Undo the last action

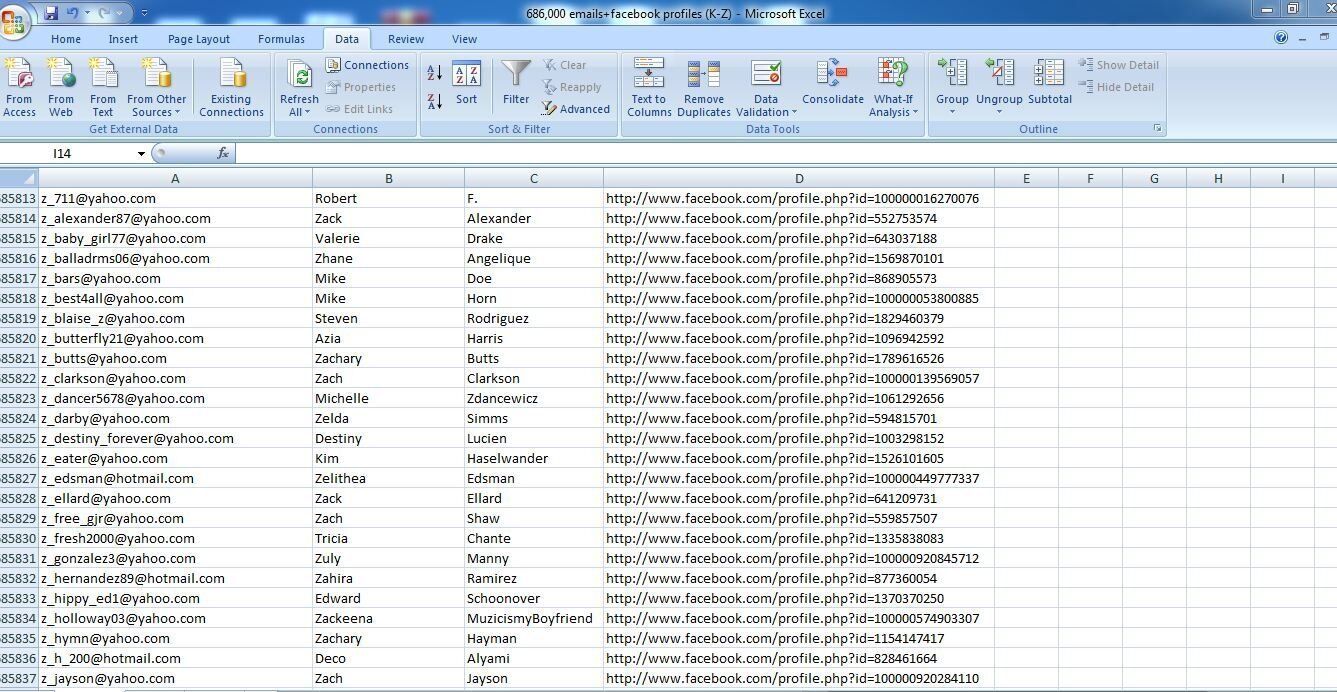(x=72, y=13)
